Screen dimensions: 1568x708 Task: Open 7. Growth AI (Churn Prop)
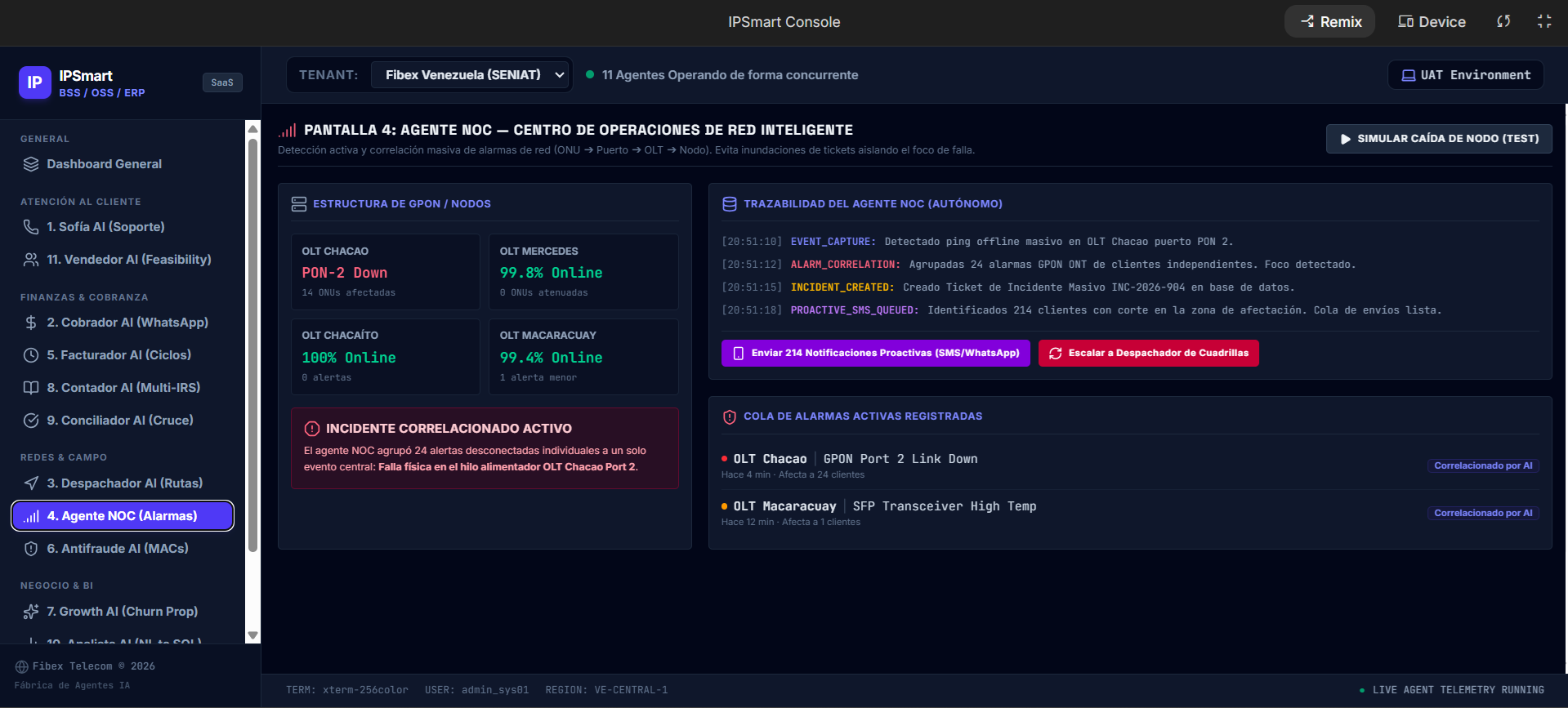[x=123, y=612]
